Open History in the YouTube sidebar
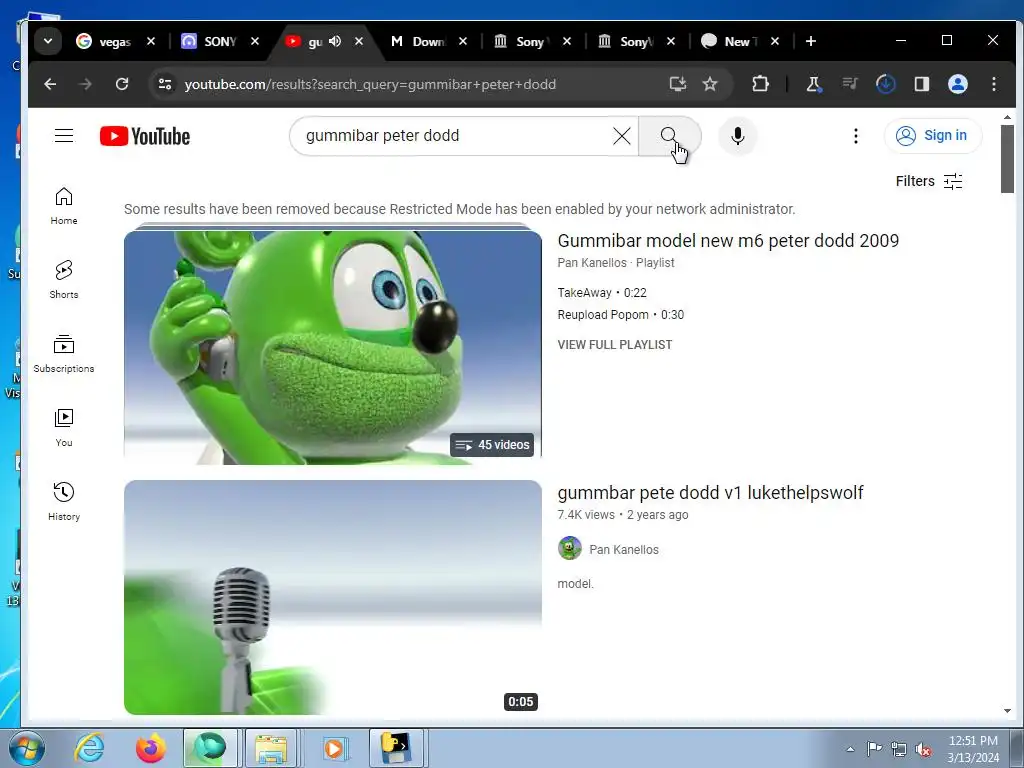The image size is (1024, 768). tap(64, 502)
